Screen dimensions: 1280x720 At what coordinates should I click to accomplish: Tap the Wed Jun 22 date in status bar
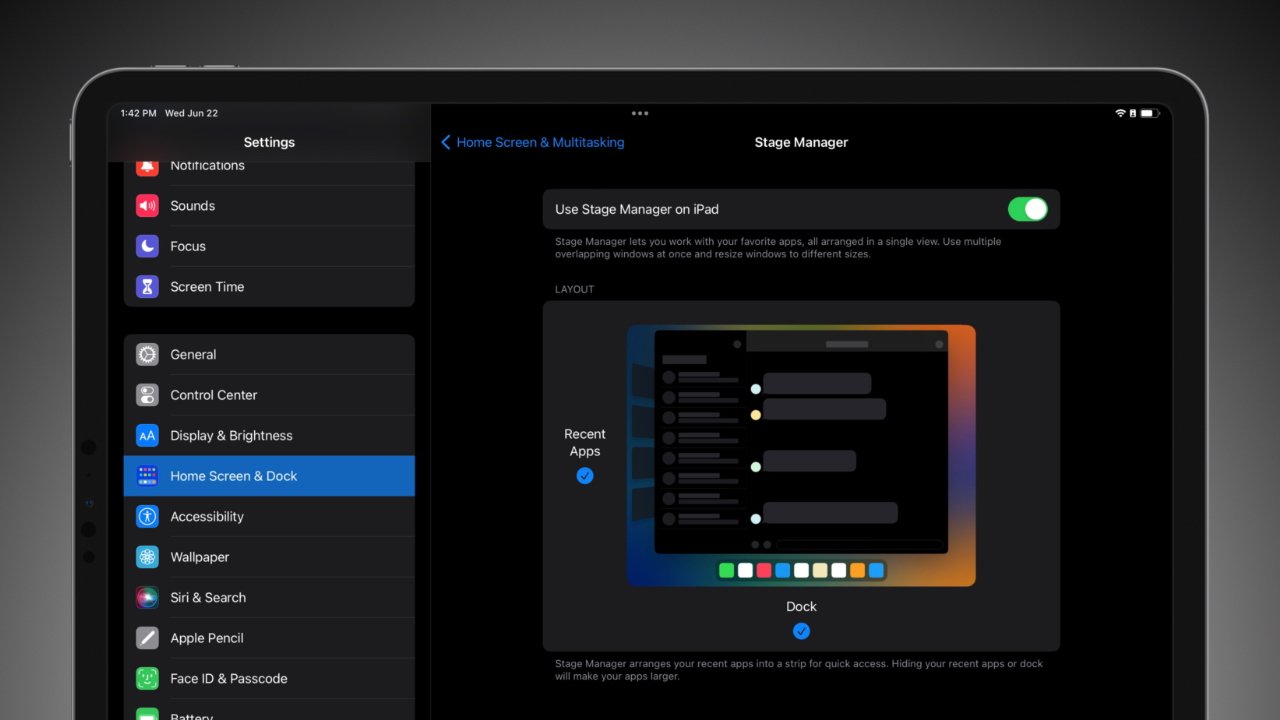191,114
